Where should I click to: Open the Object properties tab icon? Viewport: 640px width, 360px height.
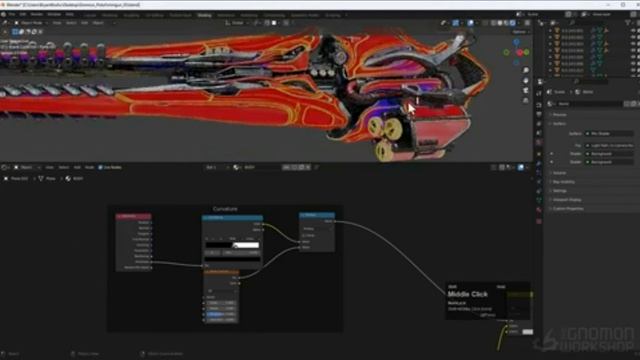point(539,153)
